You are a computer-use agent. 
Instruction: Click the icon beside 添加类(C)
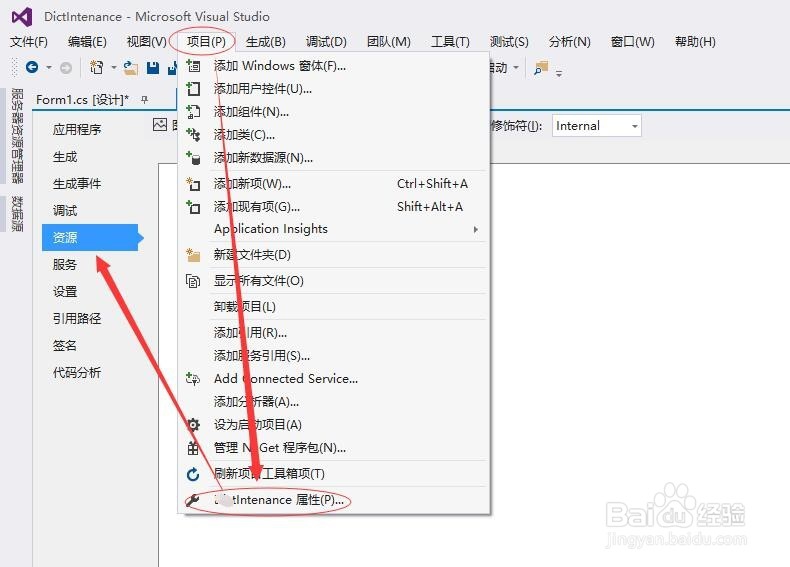tap(193, 135)
